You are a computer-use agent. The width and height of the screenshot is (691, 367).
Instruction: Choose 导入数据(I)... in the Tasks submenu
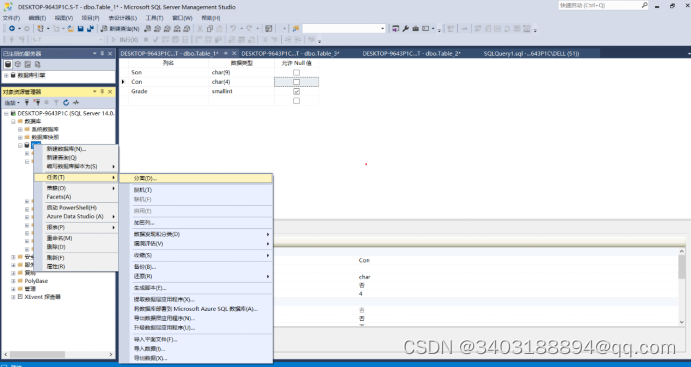pos(196,348)
